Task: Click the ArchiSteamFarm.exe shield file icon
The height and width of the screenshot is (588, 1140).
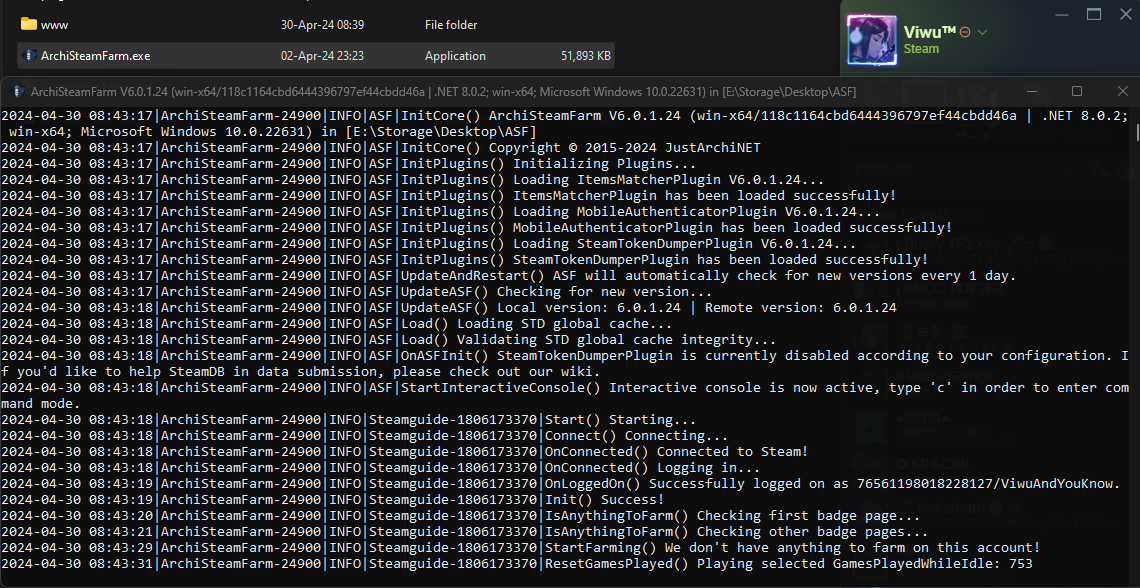Action: pyautogui.click(x=29, y=55)
